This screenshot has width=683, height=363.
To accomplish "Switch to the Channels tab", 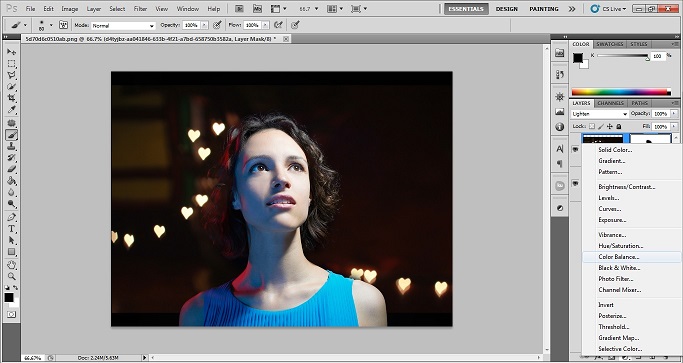I will 610,103.
